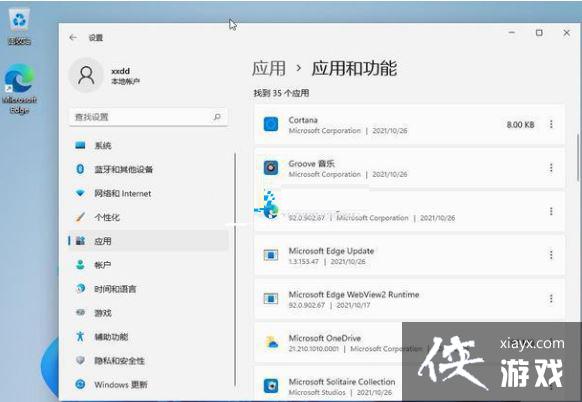Image resolution: width=582 pixels, height=402 pixels.
Task: Open 隐私和安全性 settings from the sidebar
Action: (x=148, y=360)
